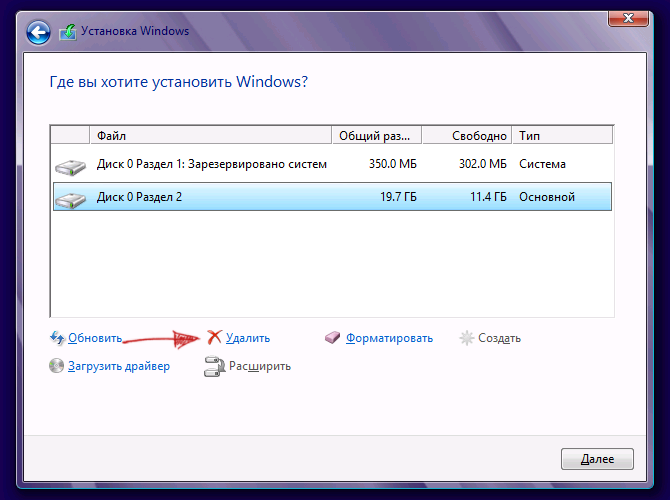Click the refresh icon beside Обновить
Screen dimensions: 670x500
pyautogui.click(x=57, y=338)
